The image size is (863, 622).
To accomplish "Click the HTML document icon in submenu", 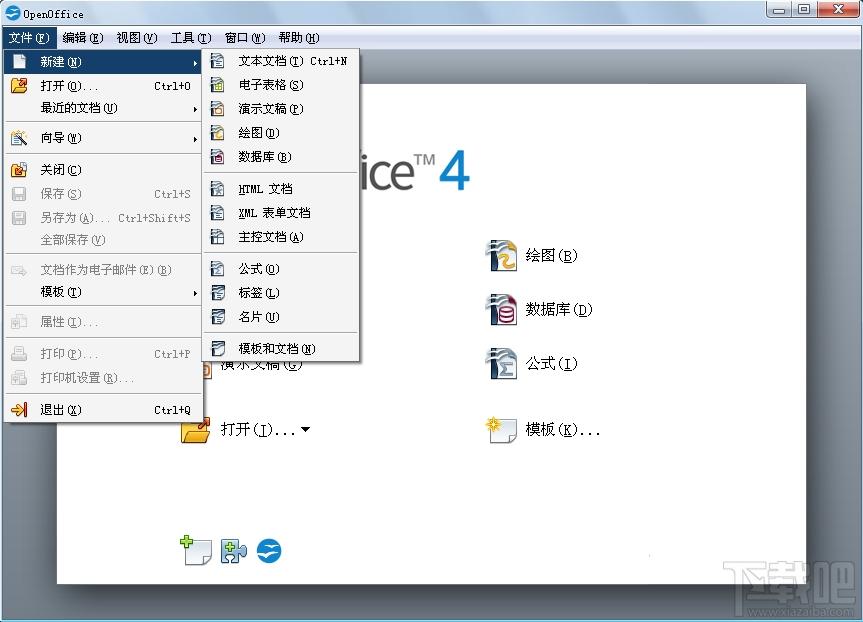I will tap(217, 189).
